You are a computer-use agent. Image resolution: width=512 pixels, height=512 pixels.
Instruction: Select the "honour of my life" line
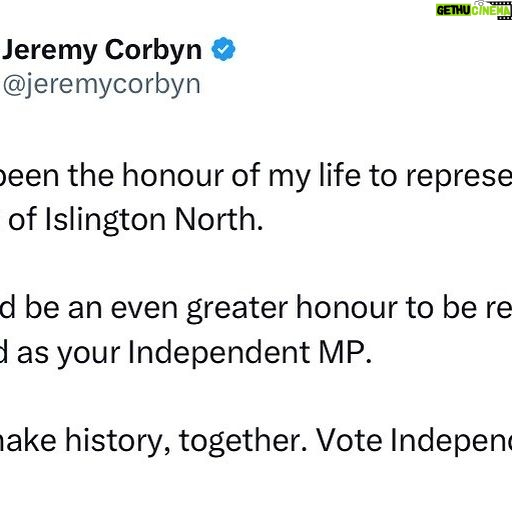(x=256, y=177)
